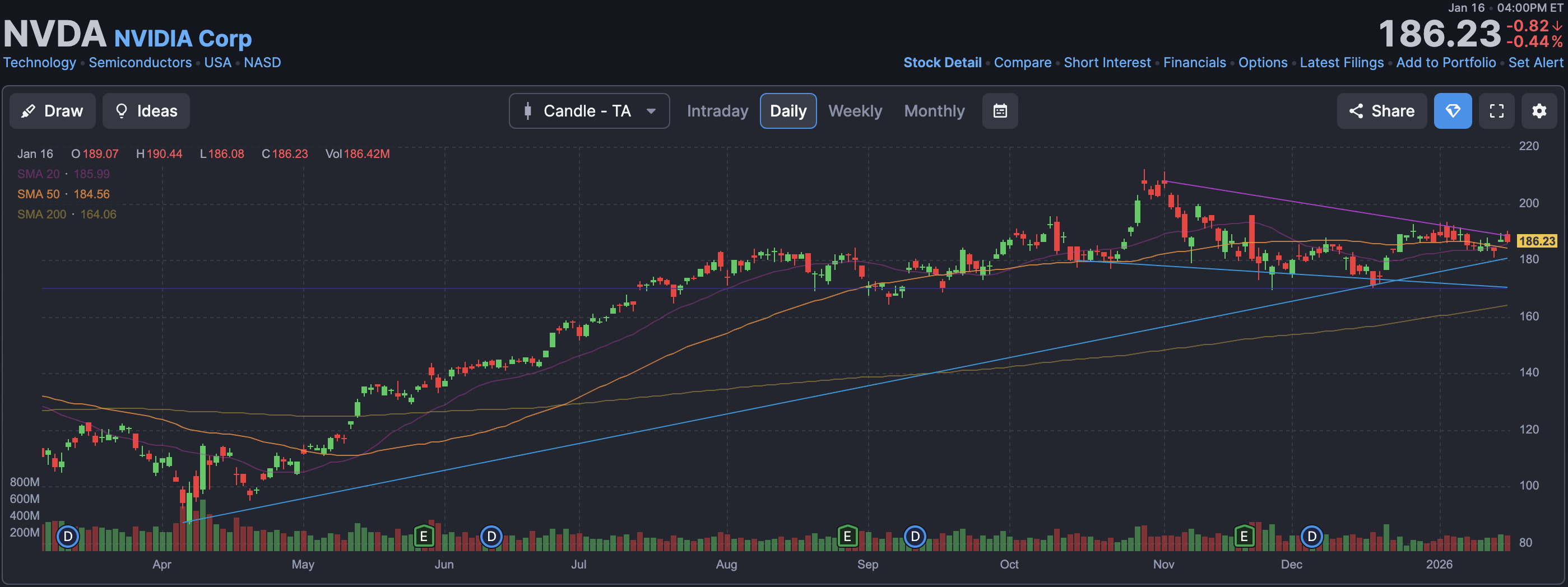Open the Ideas lightbulb button
1568x587 pixels.
click(x=146, y=111)
